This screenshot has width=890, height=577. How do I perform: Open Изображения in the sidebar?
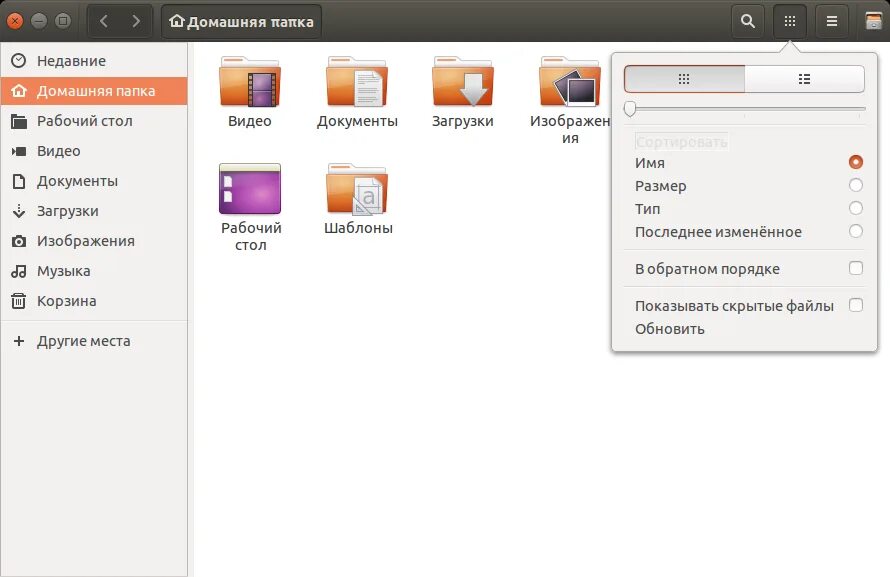[94, 241]
